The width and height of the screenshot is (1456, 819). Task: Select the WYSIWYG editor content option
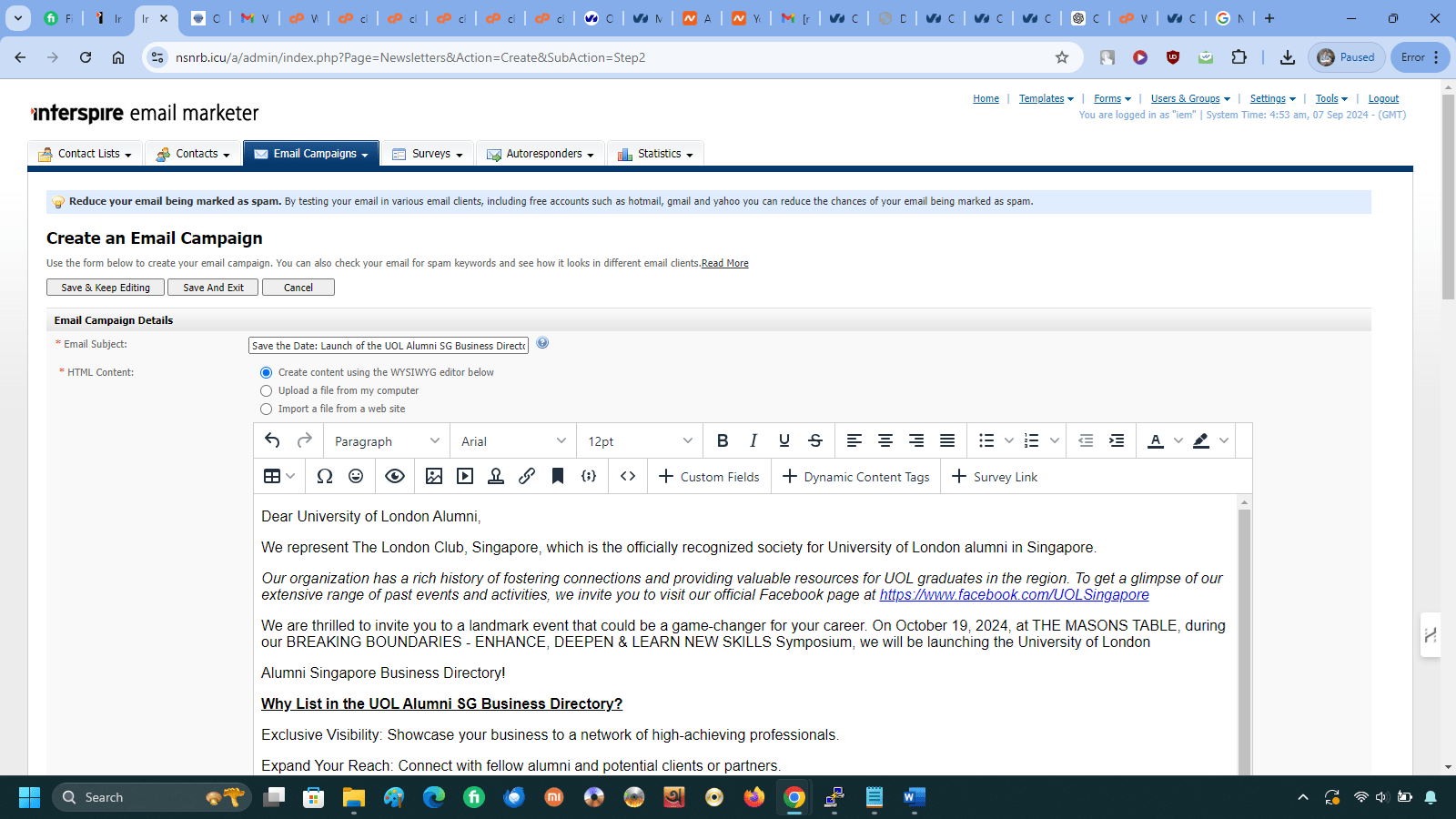[x=267, y=372]
